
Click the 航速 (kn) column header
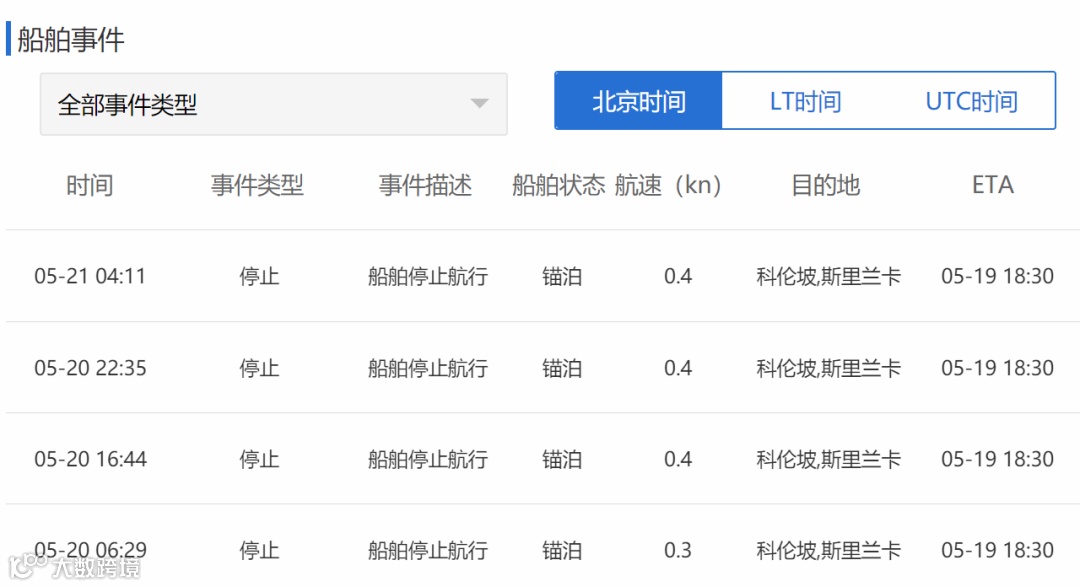668,185
